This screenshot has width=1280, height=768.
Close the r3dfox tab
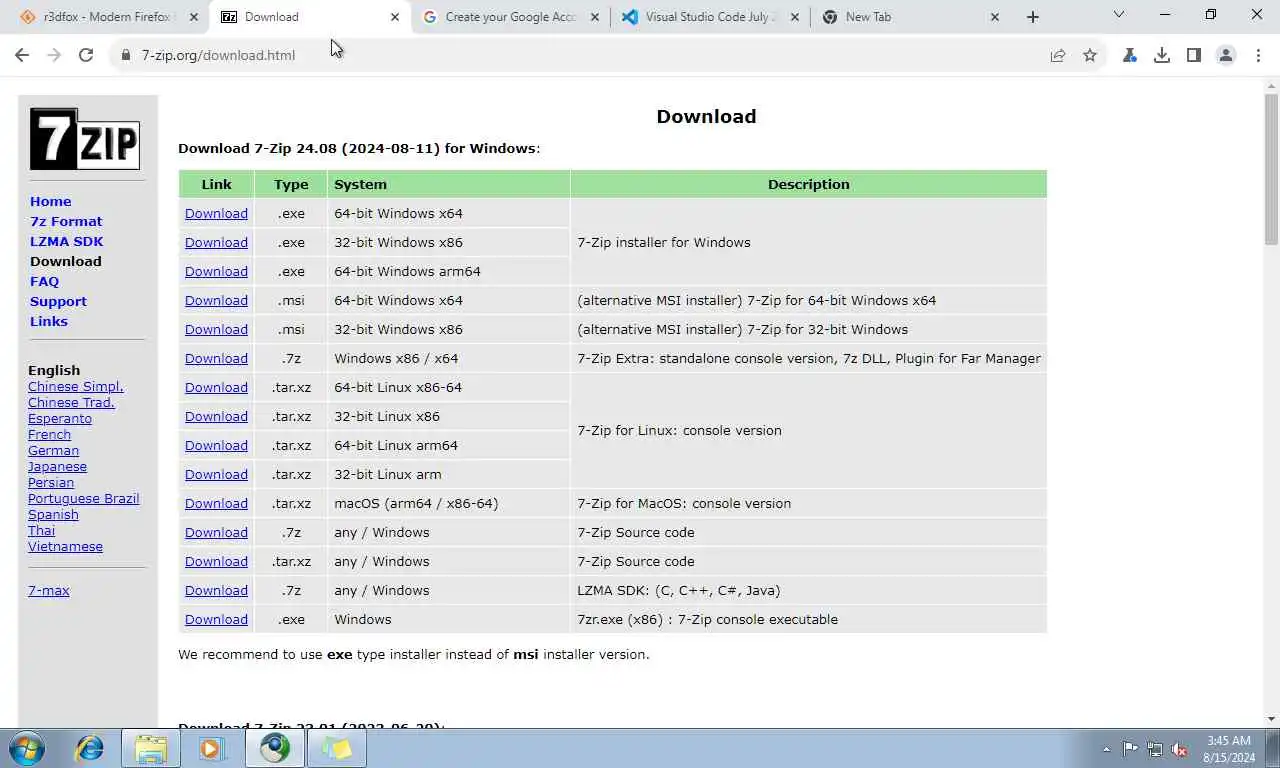(194, 17)
